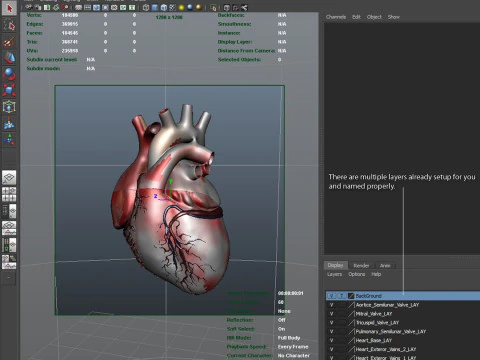Toggle the viewport grid icon
The image size is (480, 360).
tap(78, 7)
